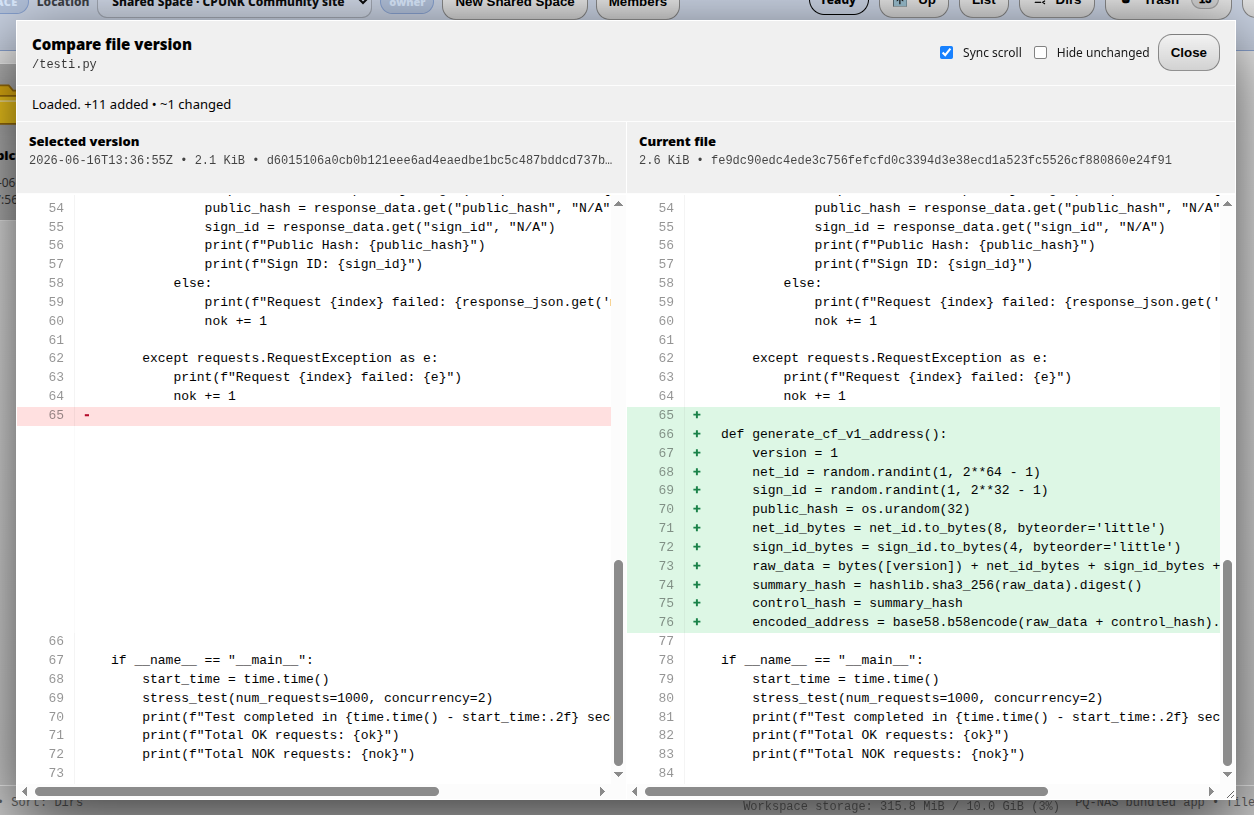Click added line 'version = 1'

[795, 453]
